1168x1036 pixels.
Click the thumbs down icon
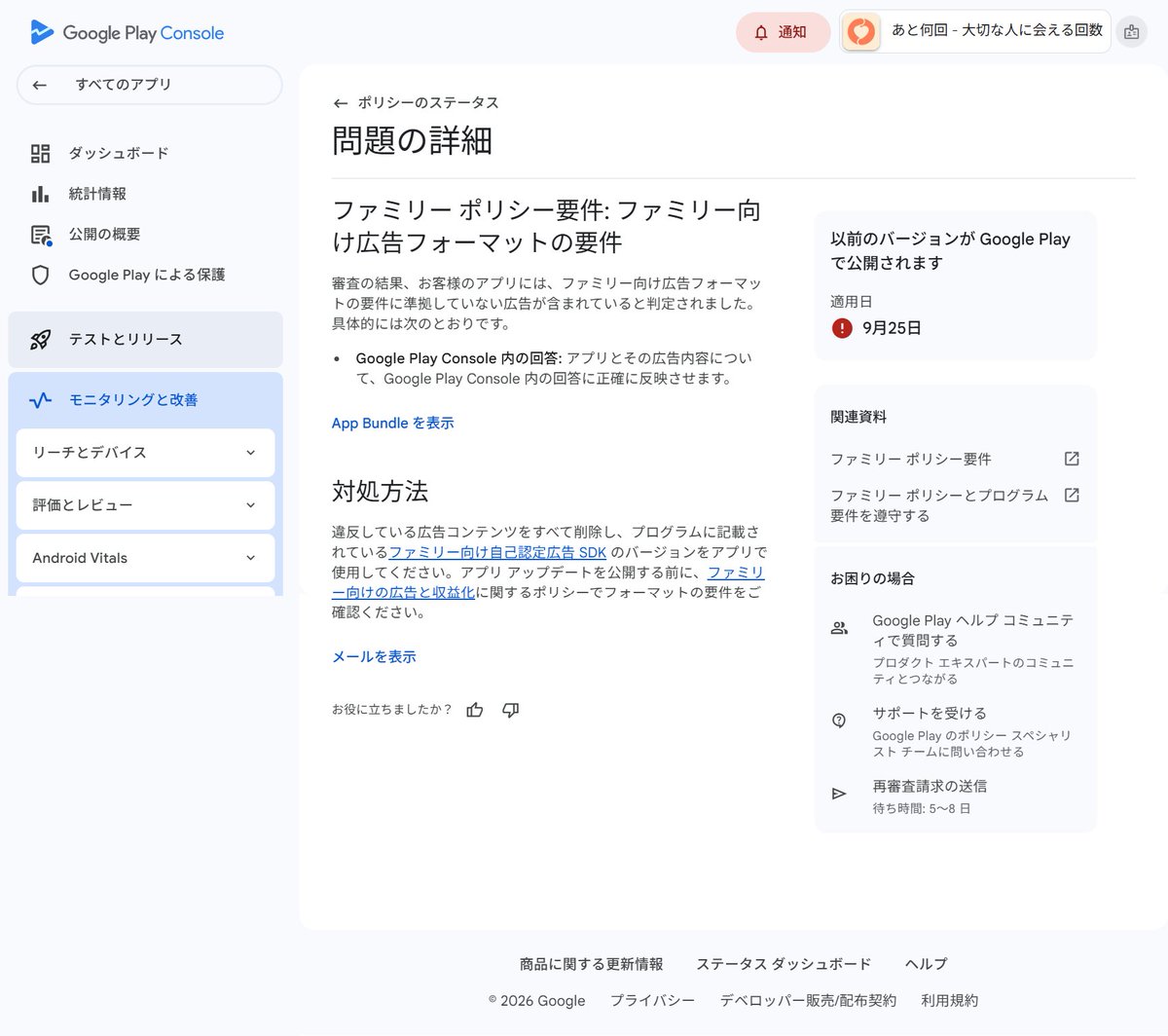[510, 710]
